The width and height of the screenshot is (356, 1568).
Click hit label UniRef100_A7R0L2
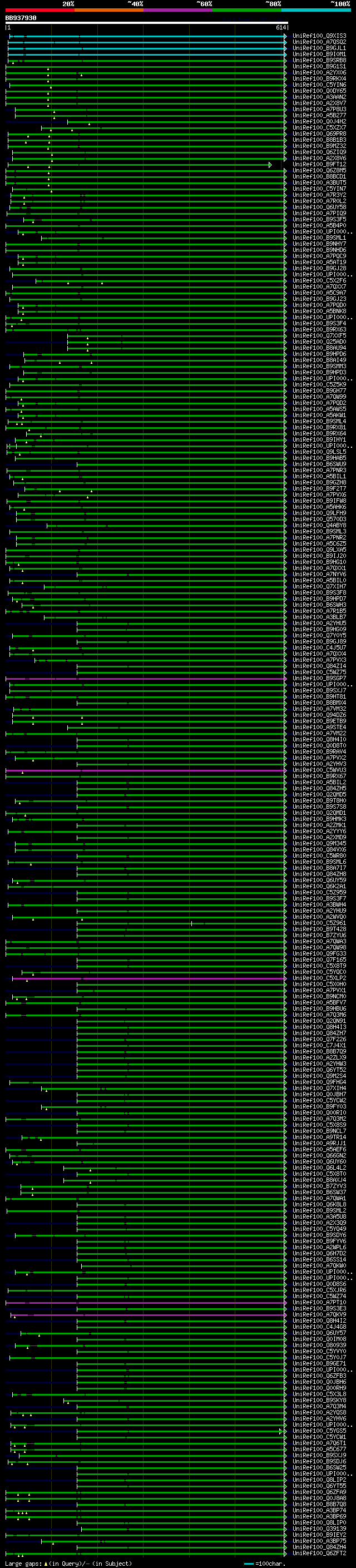click(319, 201)
